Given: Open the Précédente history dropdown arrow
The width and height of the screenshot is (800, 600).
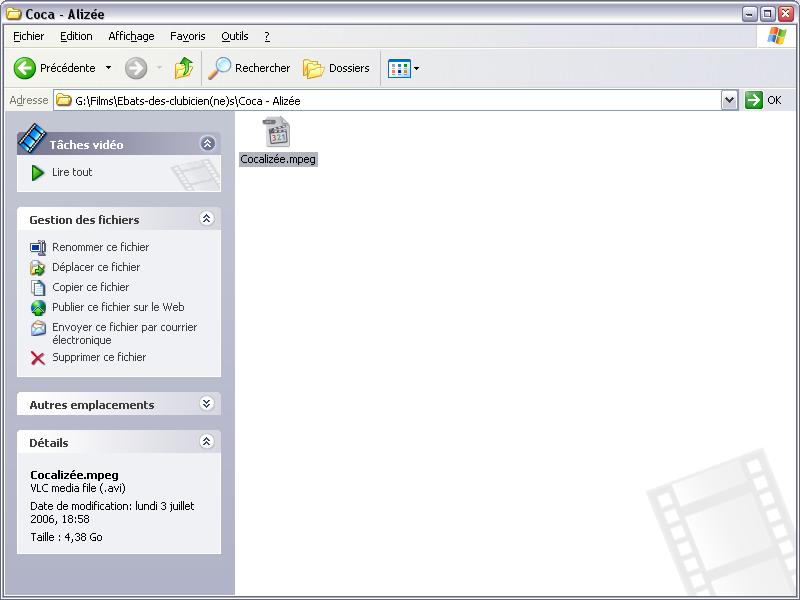Looking at the screenshot, I should [108, 68].
